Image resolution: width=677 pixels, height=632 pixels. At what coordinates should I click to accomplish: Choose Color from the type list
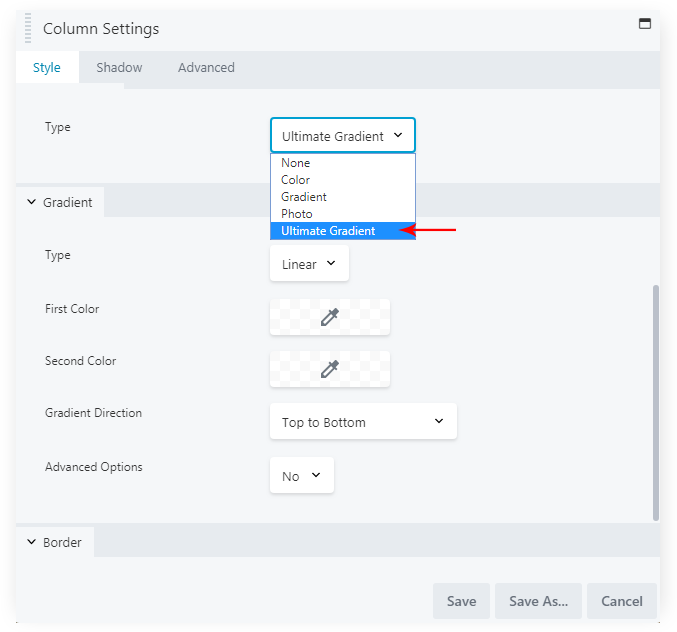click(x=296, y=180)
